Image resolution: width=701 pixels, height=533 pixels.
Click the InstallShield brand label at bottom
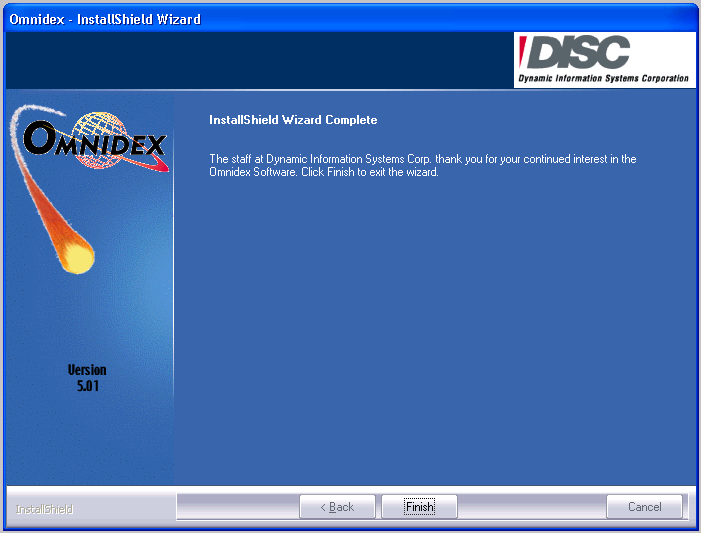(x=44, y=509)
